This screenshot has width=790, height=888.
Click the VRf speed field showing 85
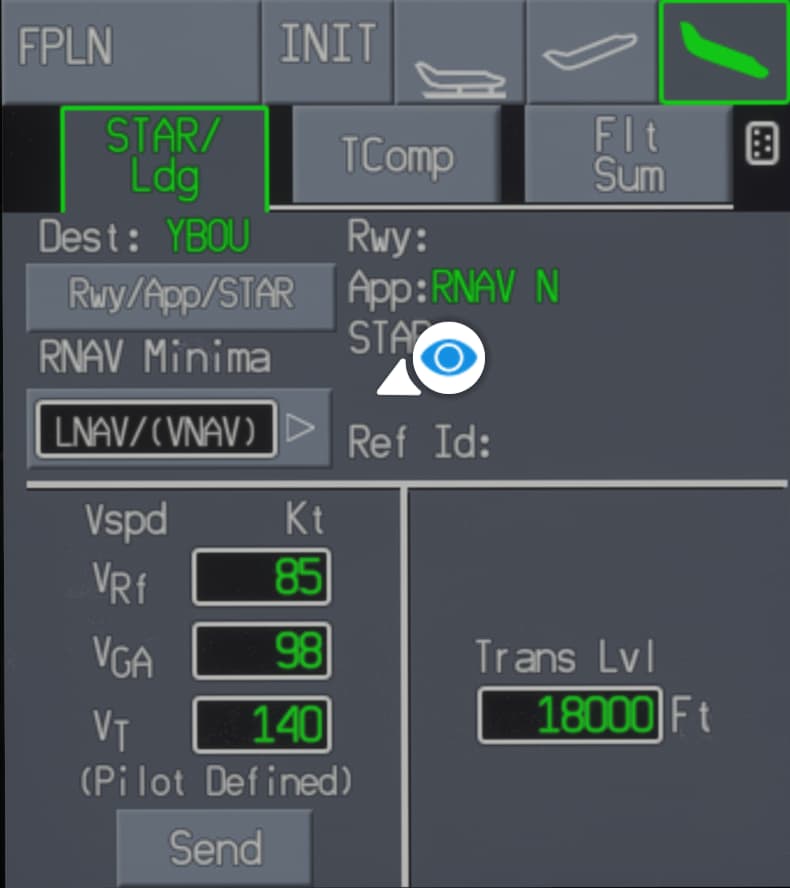(262, 577)
